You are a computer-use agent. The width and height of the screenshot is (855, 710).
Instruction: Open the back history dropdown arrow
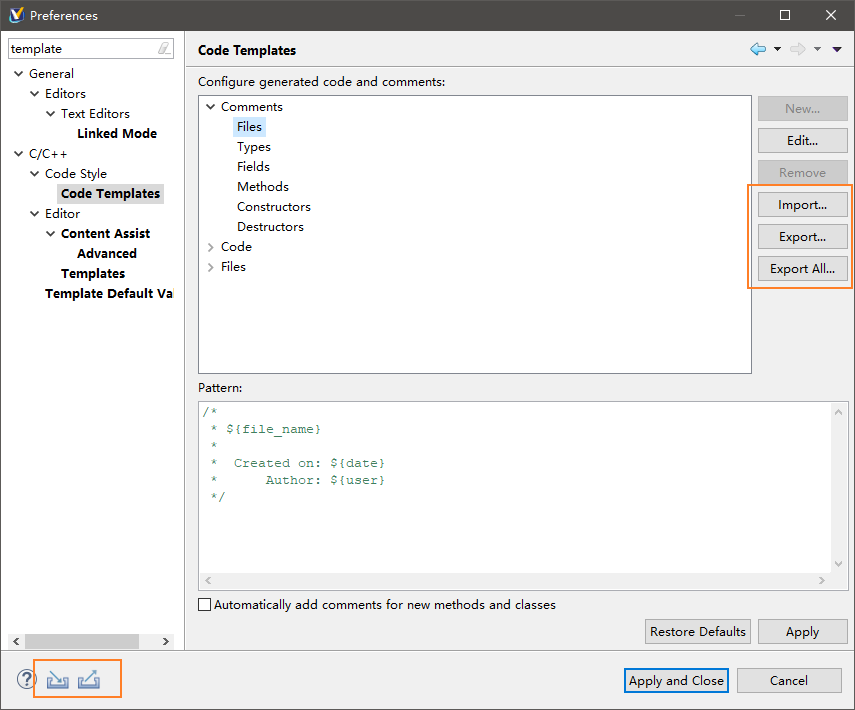[778, 49]
